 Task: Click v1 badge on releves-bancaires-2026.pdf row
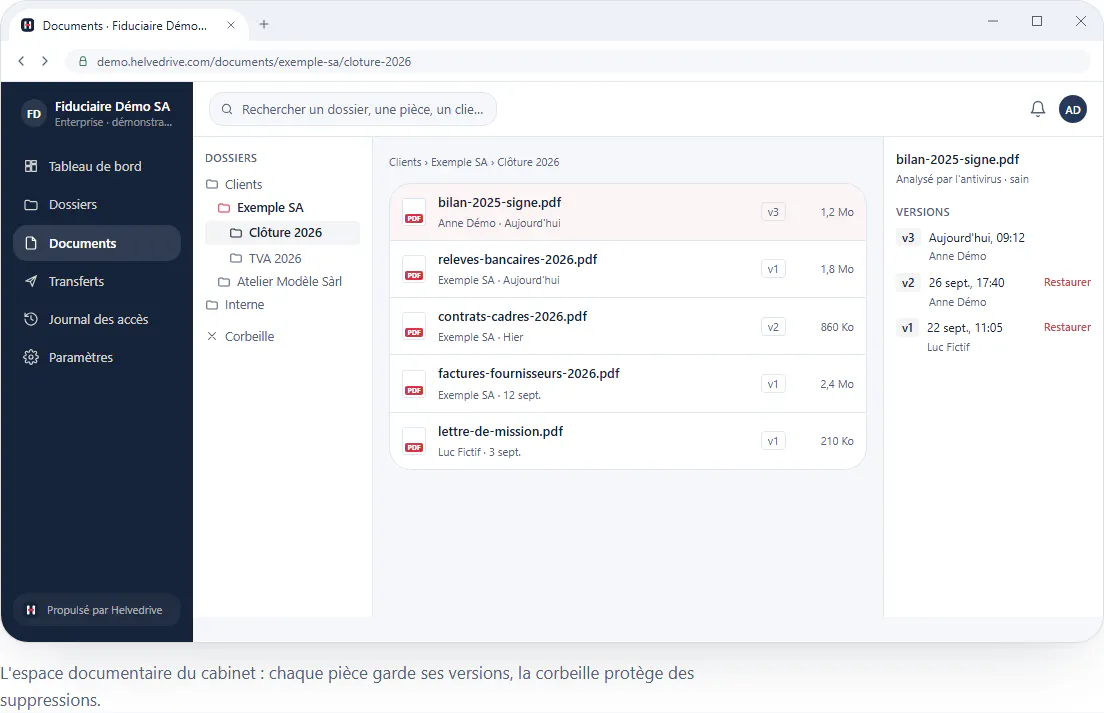773,269
